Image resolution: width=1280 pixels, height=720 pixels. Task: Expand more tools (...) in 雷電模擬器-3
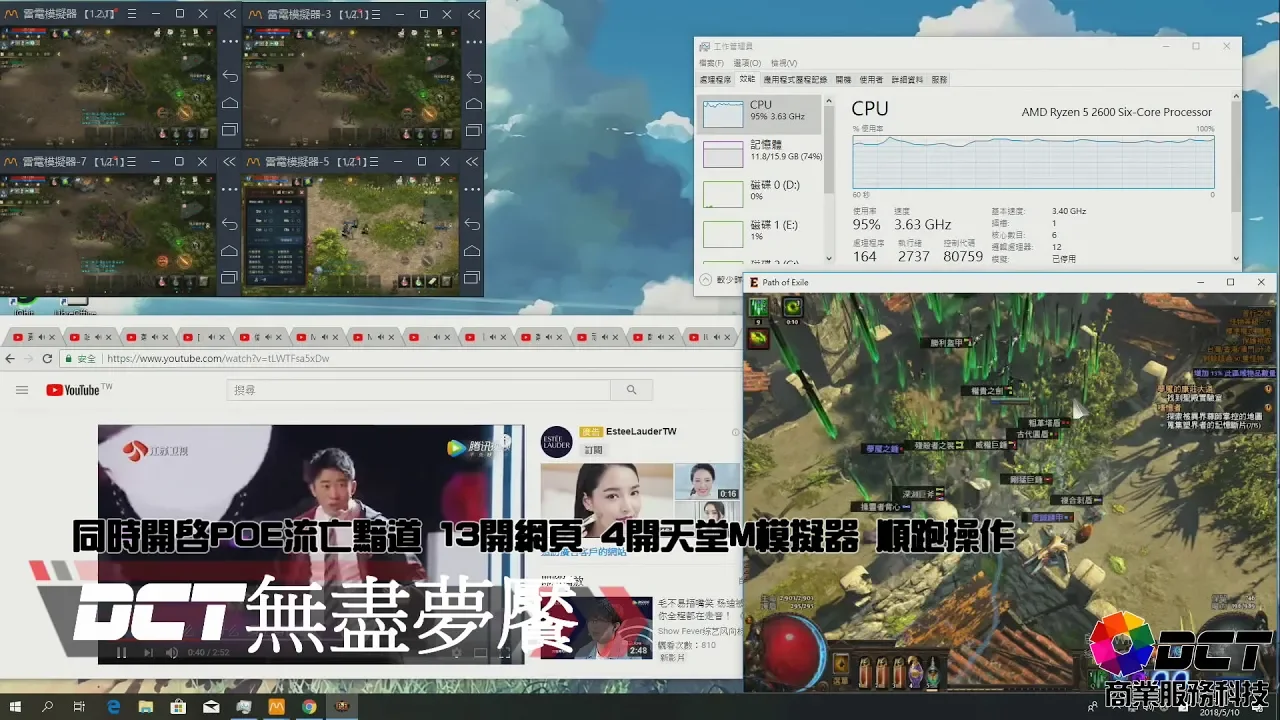[474, 41]
